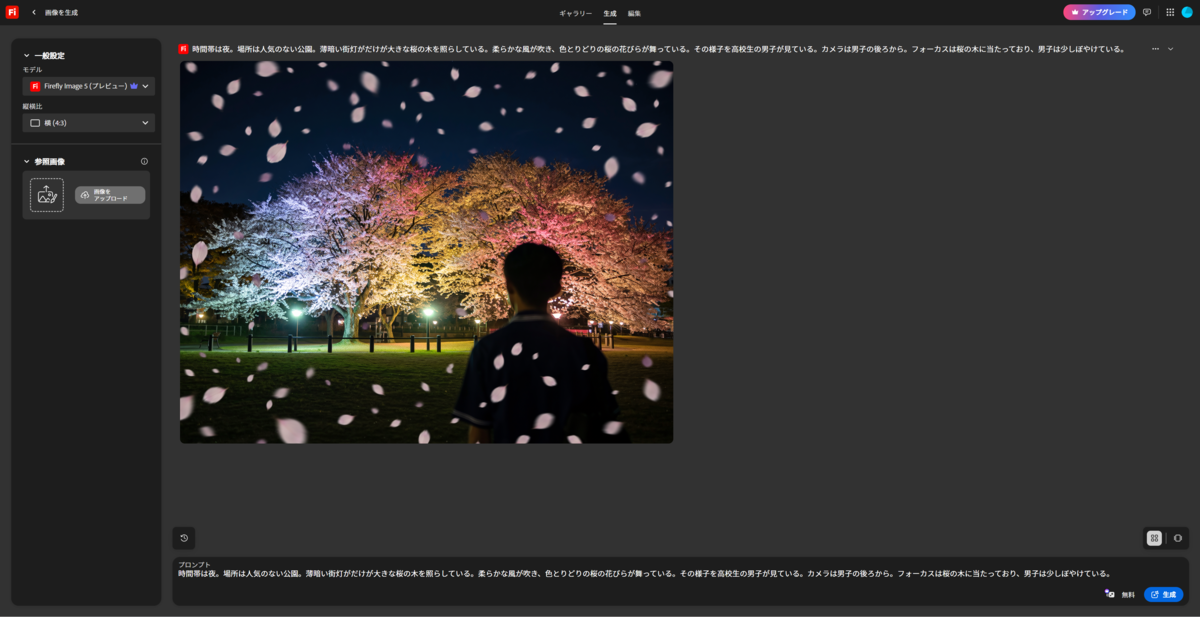1200x617 pixels.
Task: Click the reference image placeholder icon
Action: [x=47, y=195]
